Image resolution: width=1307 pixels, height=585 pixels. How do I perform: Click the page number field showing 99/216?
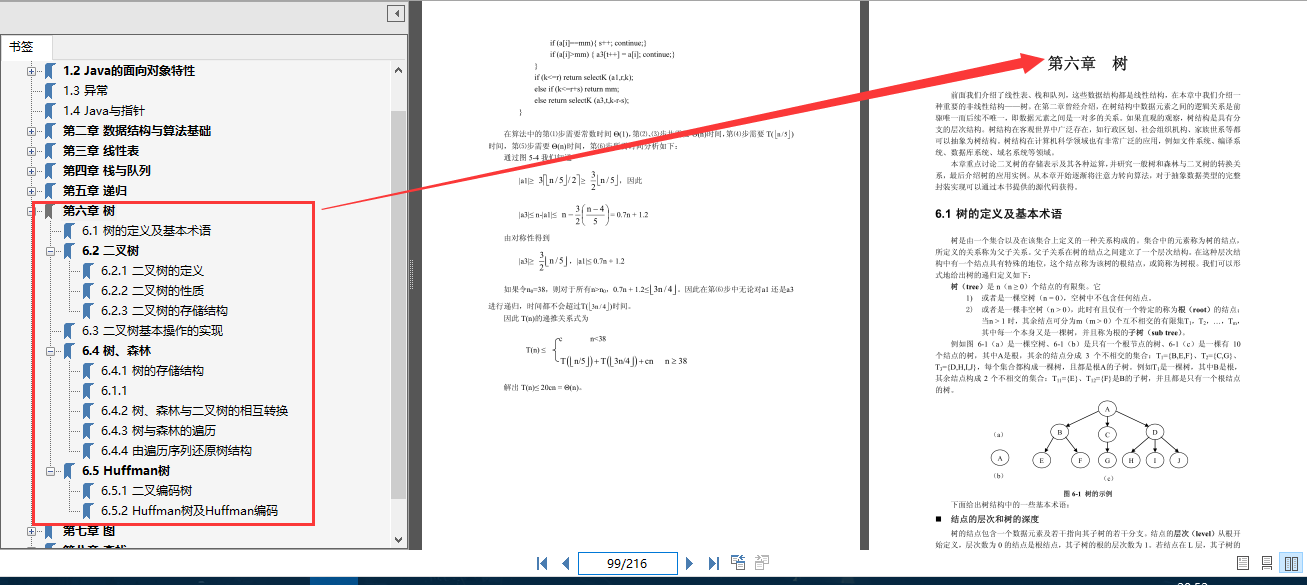[627, 564]
